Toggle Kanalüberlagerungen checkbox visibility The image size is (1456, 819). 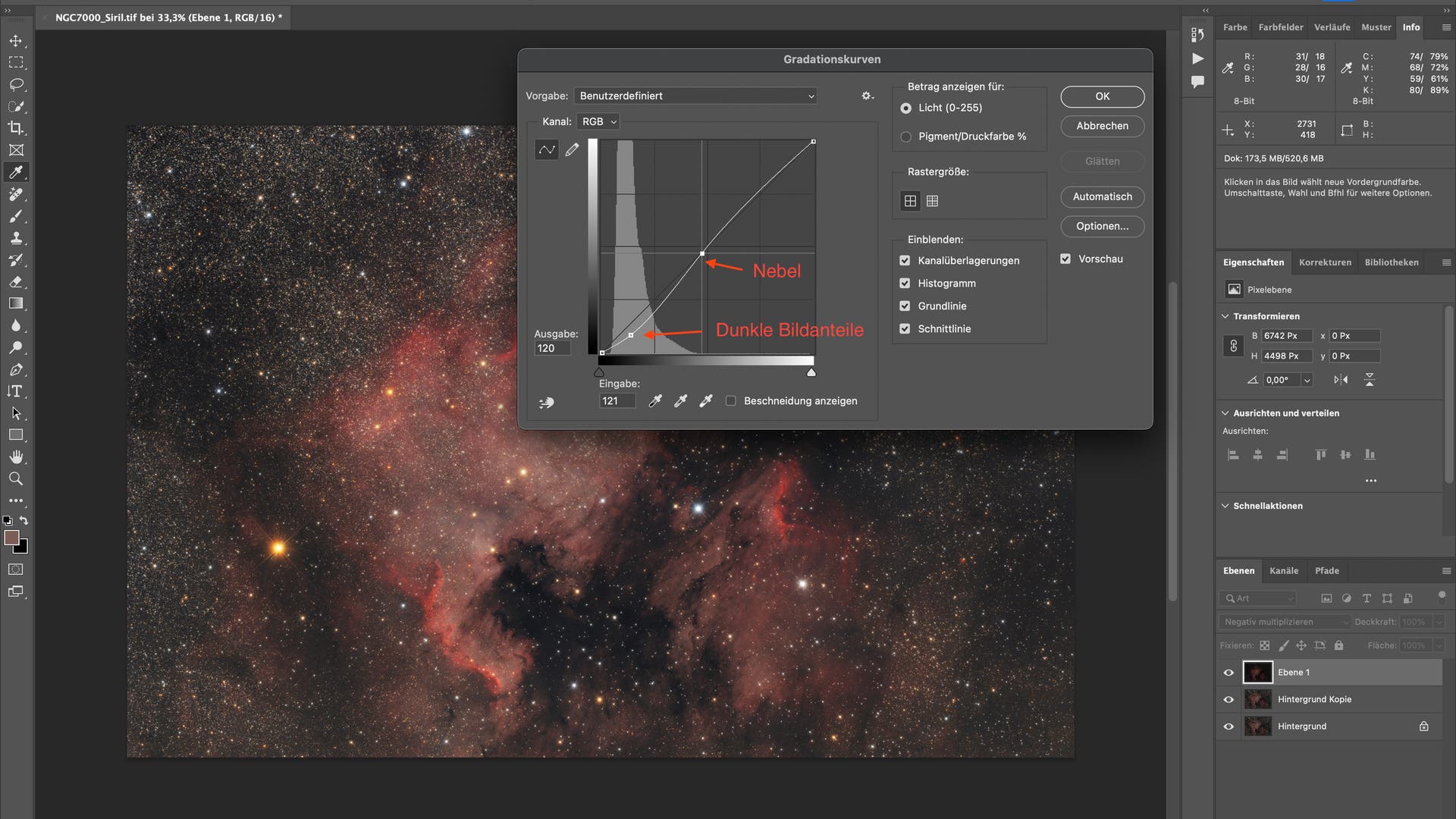[x=905, y=260]
